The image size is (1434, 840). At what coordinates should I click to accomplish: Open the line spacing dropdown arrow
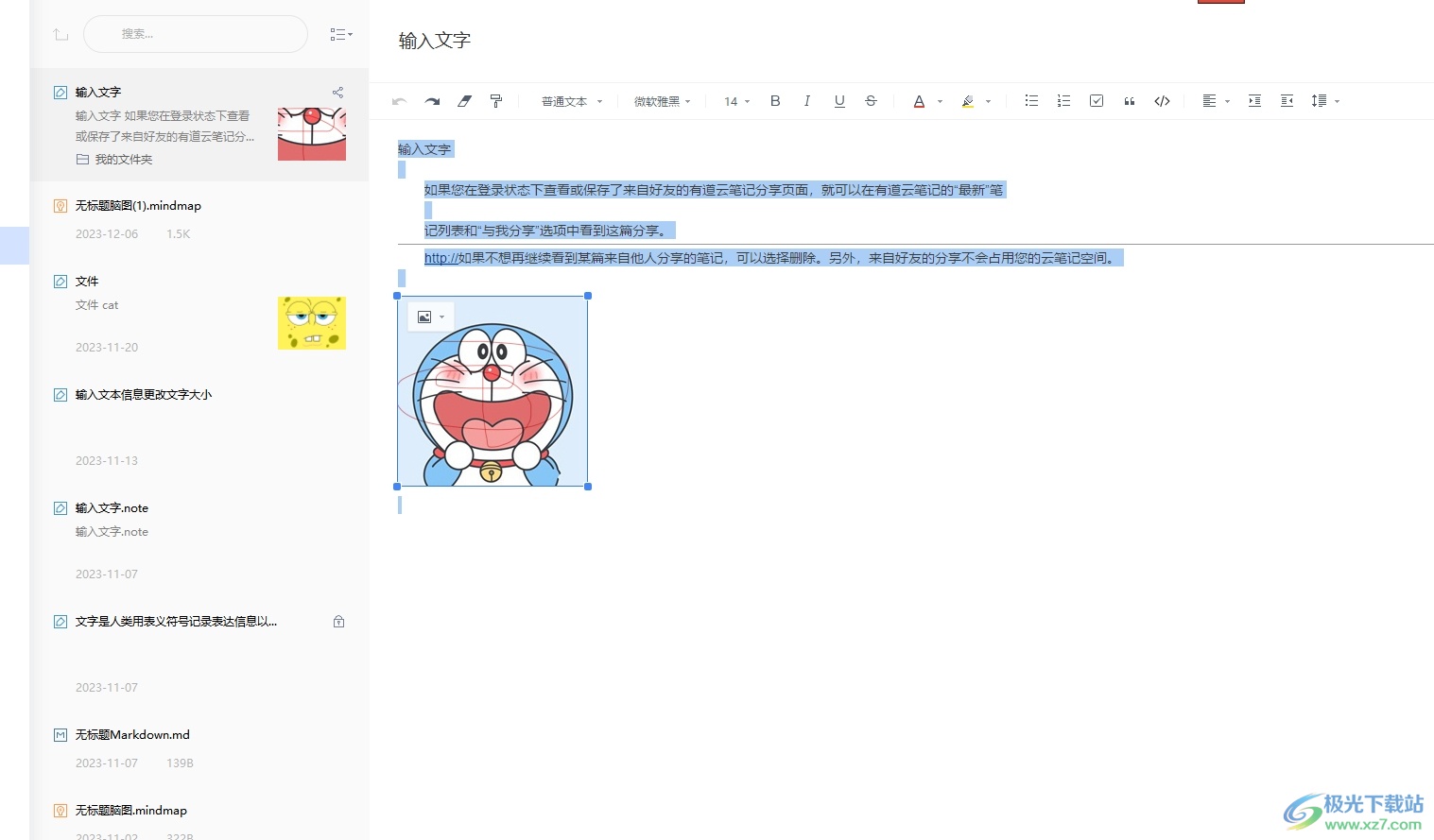pyautogui.click(x=1337, y=101)
